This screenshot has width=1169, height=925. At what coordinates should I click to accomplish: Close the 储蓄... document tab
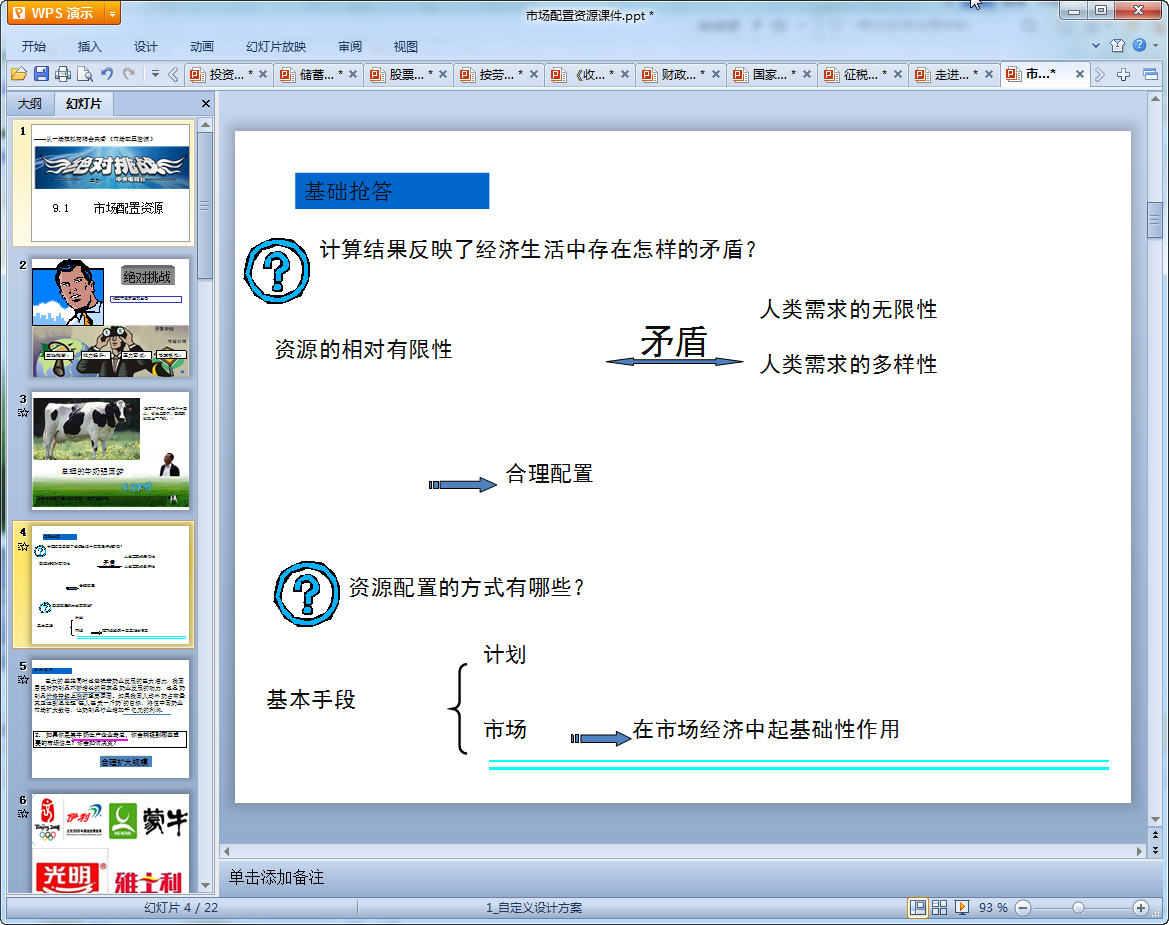coord(353,75)
